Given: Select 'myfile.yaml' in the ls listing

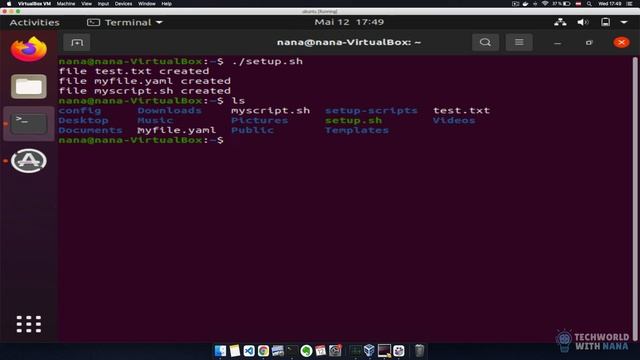Looking at the screenshot, I should [177, 130].
